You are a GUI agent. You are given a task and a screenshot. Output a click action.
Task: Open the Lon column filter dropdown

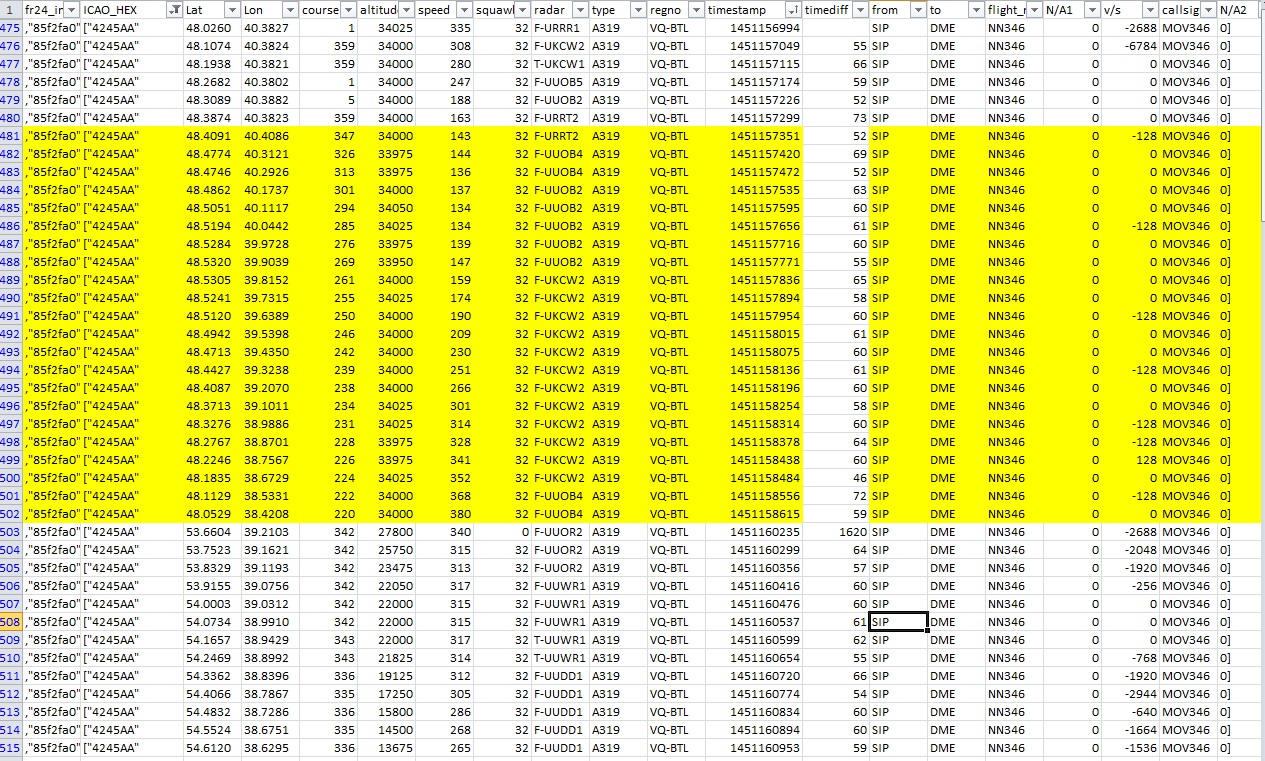point(289,10)
